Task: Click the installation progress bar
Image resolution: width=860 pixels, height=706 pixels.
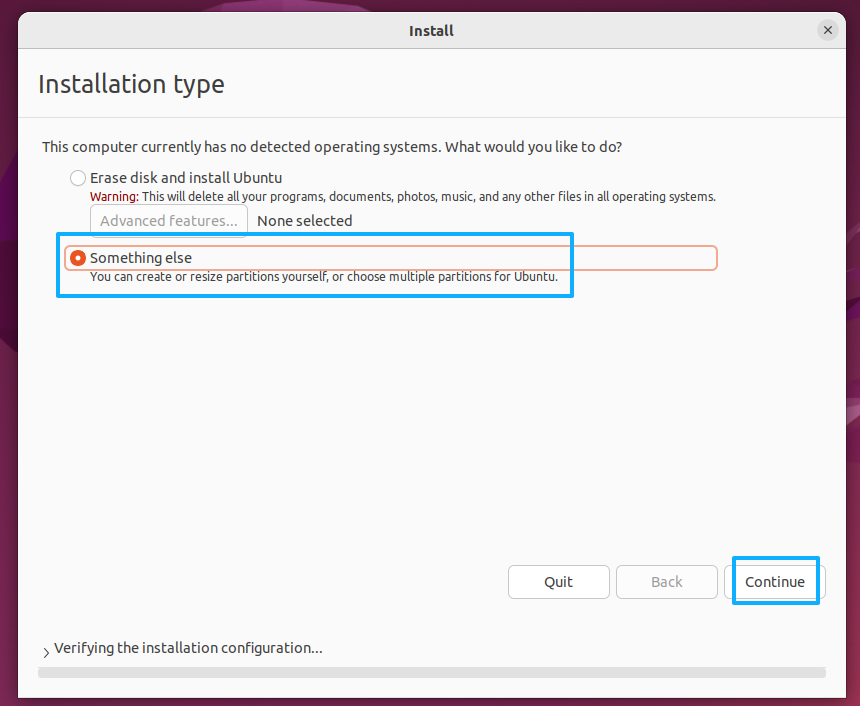Action: (x=432, y=673)
